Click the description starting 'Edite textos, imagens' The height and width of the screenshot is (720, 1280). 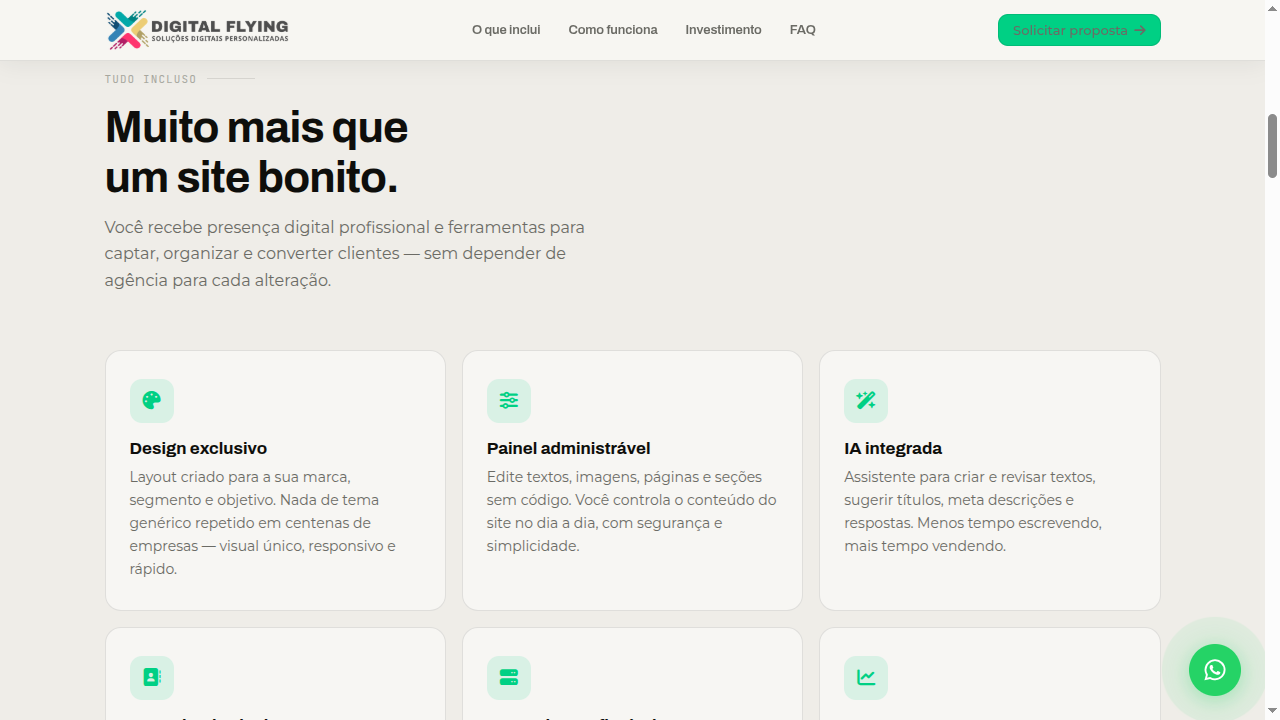point(632,511)
